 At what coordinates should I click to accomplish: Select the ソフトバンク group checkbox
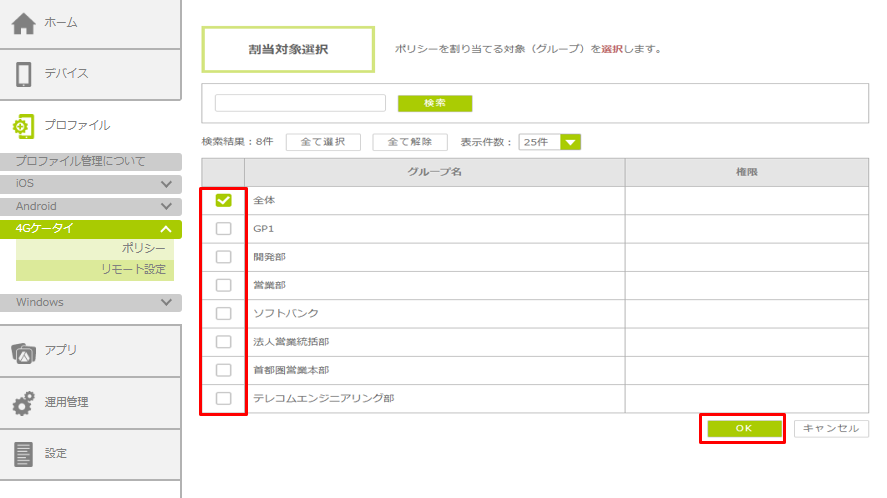click(223, 313)
